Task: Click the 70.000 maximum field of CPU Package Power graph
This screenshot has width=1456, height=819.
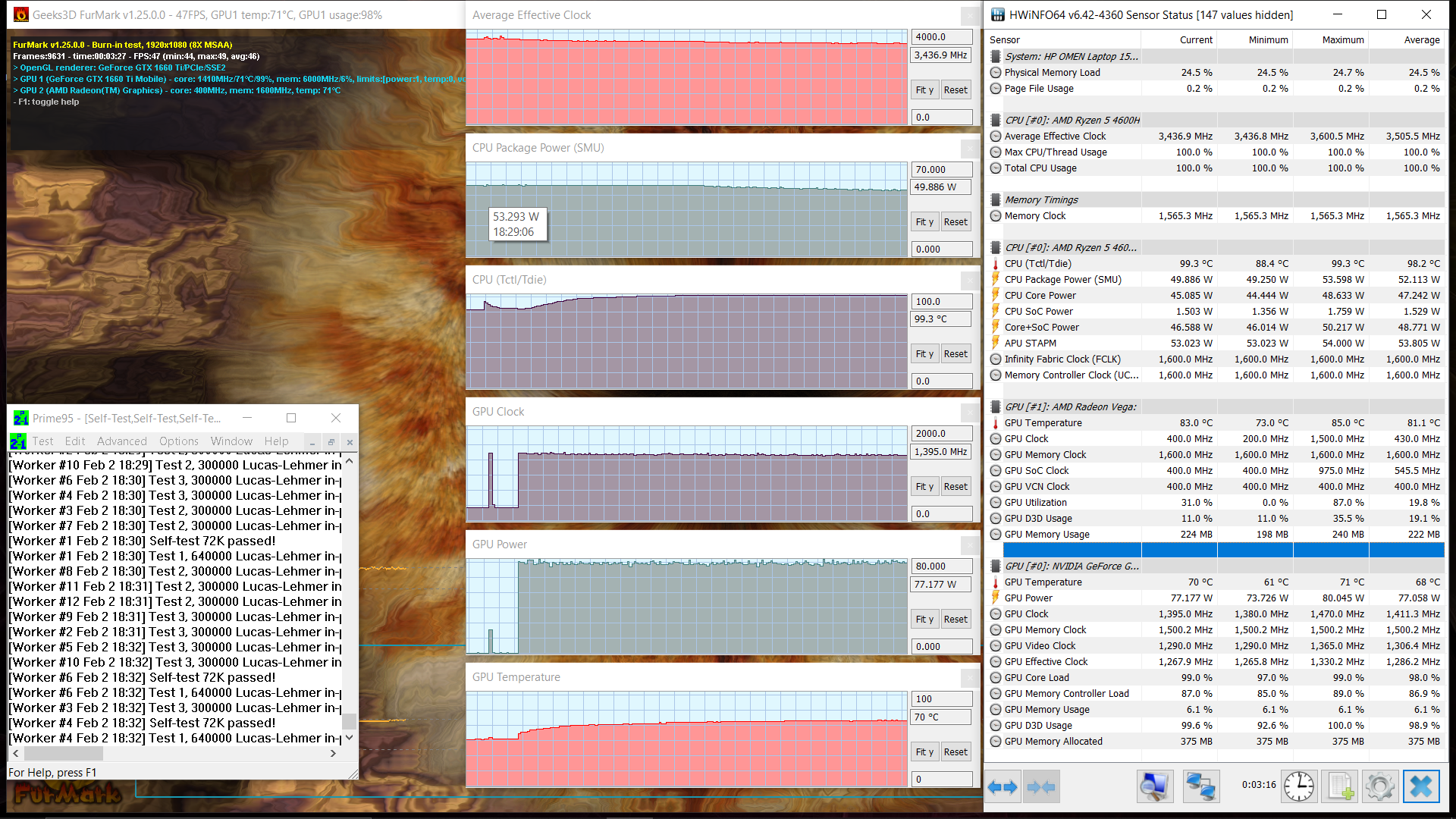Action: pos(942,169)
